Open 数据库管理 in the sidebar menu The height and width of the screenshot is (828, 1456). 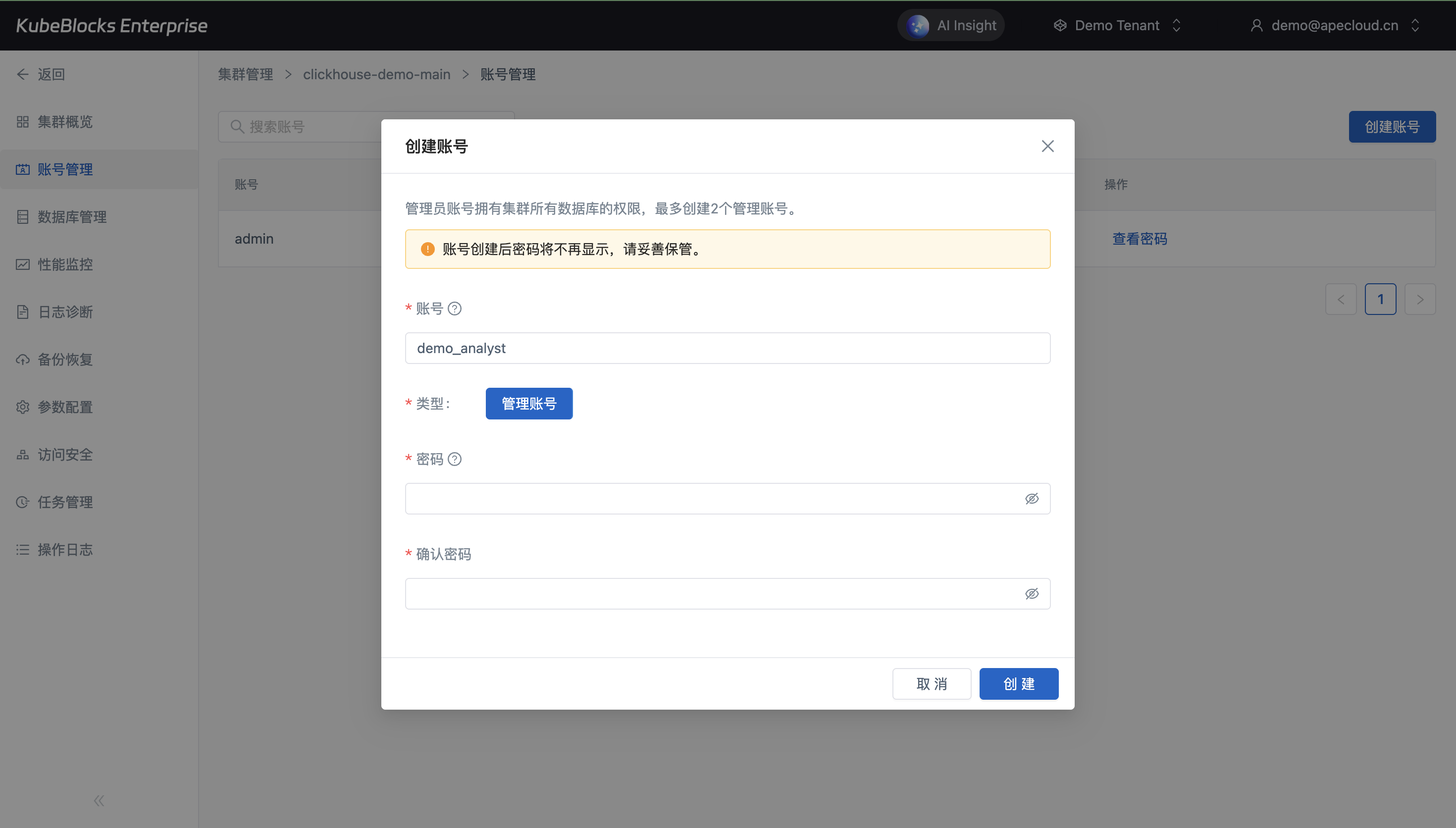pos(72,217)
